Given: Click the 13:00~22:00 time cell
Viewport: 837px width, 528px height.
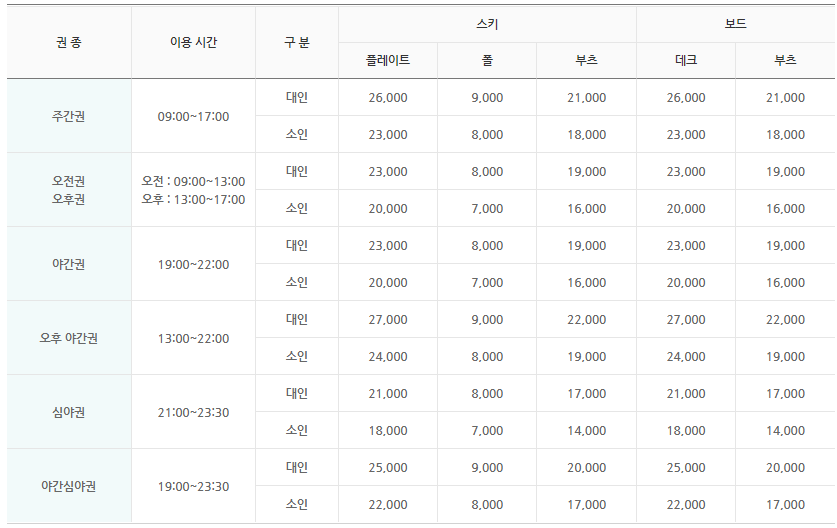Looking at the screenshot, I should tap(193, 338).
